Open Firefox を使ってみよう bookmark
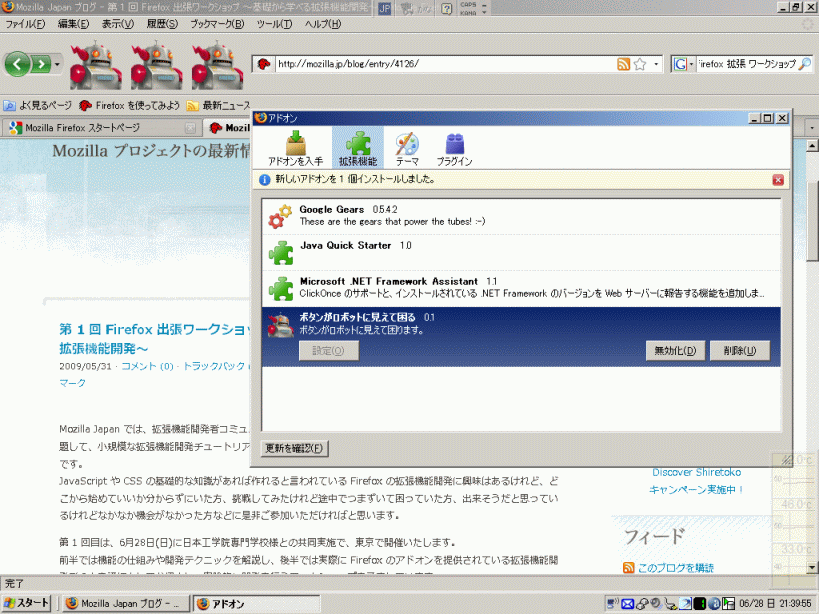 click(x=130, y=105)
